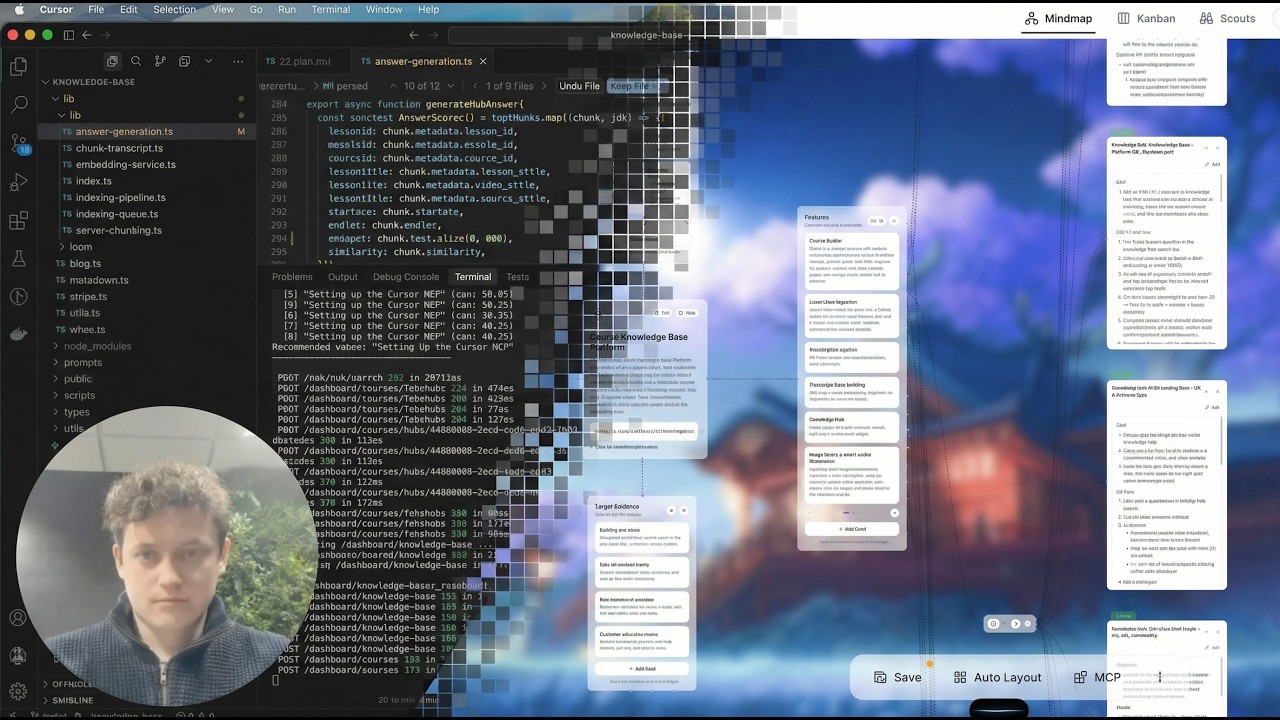Screen dimensions: 1280x720
Task: Go back with the title bar arrow
Action: pyautogui.click(x=87, y=35)
